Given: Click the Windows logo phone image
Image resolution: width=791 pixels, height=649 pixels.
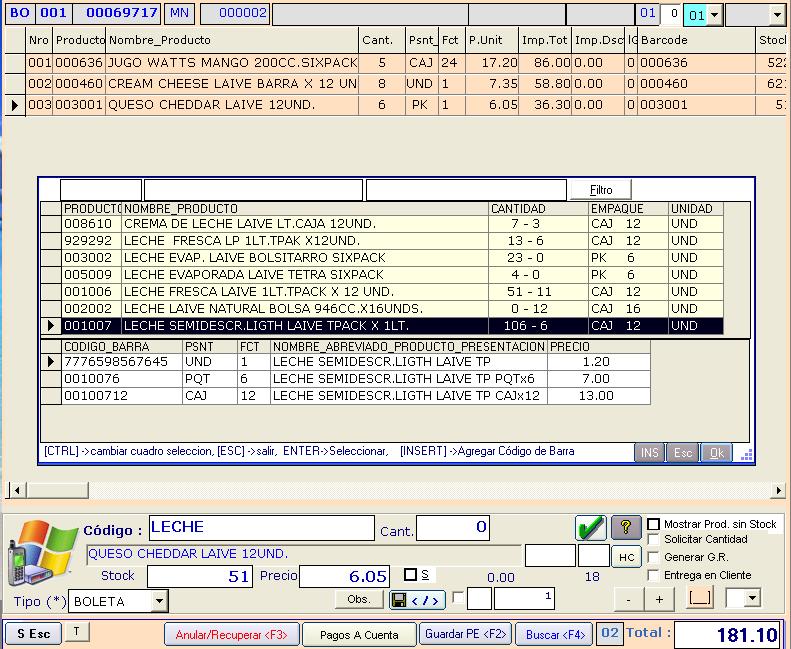Looking at the screenshot, I should (41, 553).
